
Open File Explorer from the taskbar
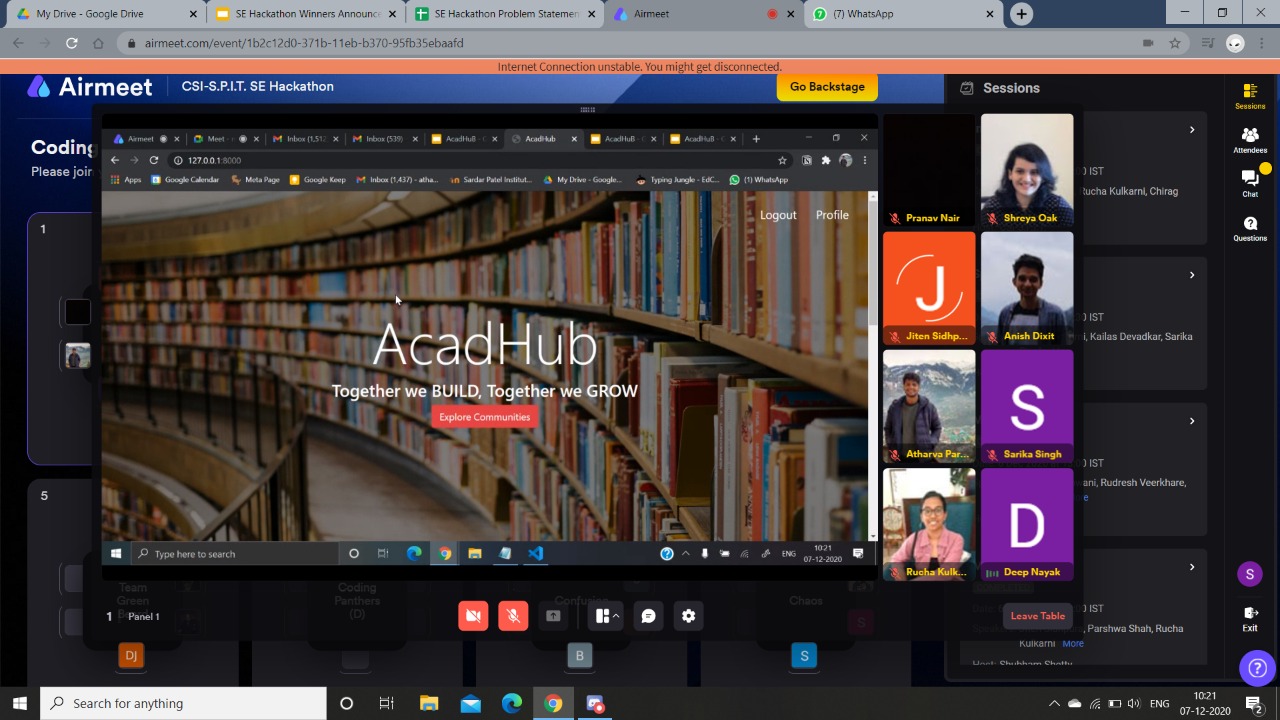pyautogui.click(x=428, y=703)
